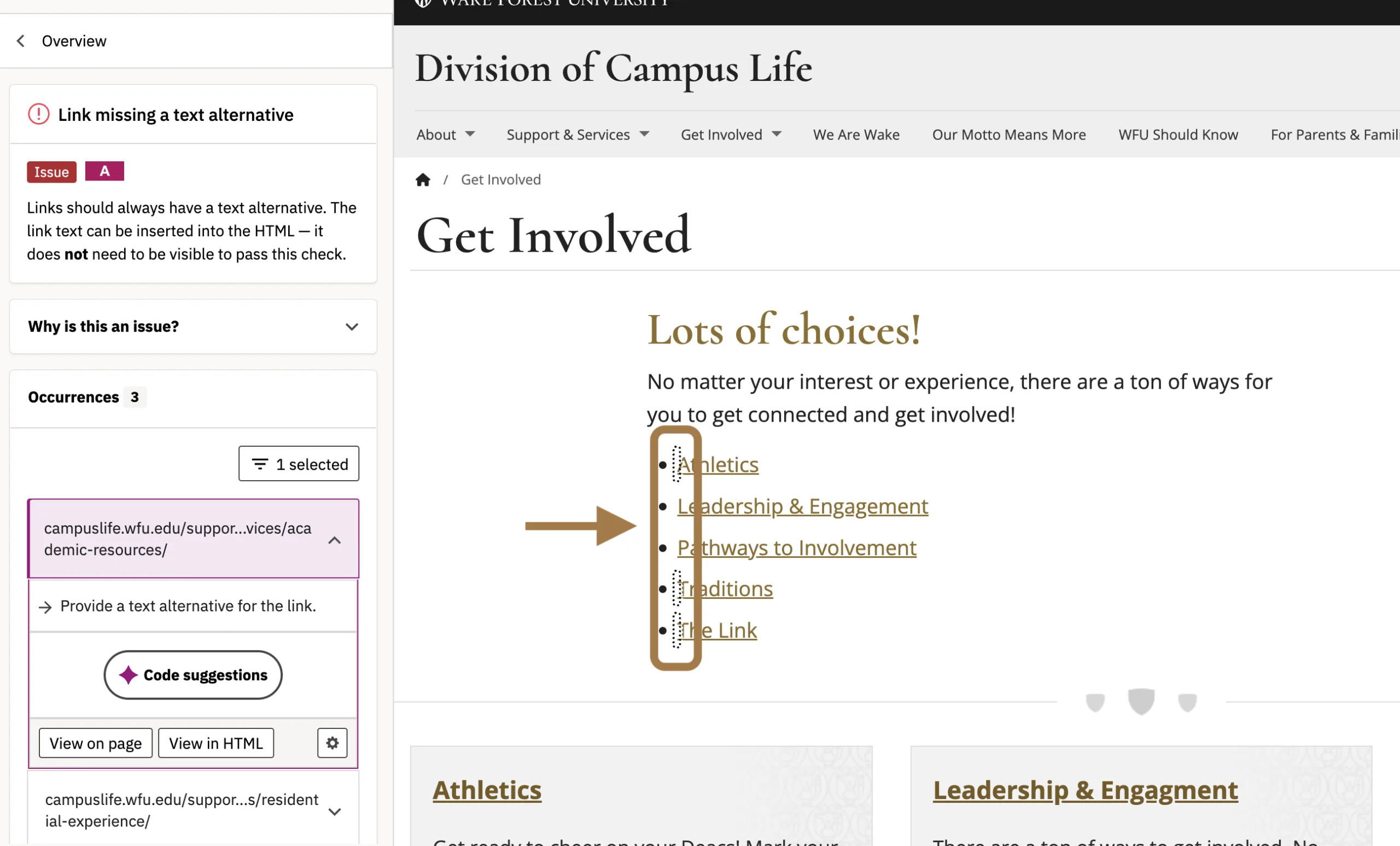Open the Leadership & Engagment card heading
The width and height of the screenshot is (1400, 846).
[1085, 790]
